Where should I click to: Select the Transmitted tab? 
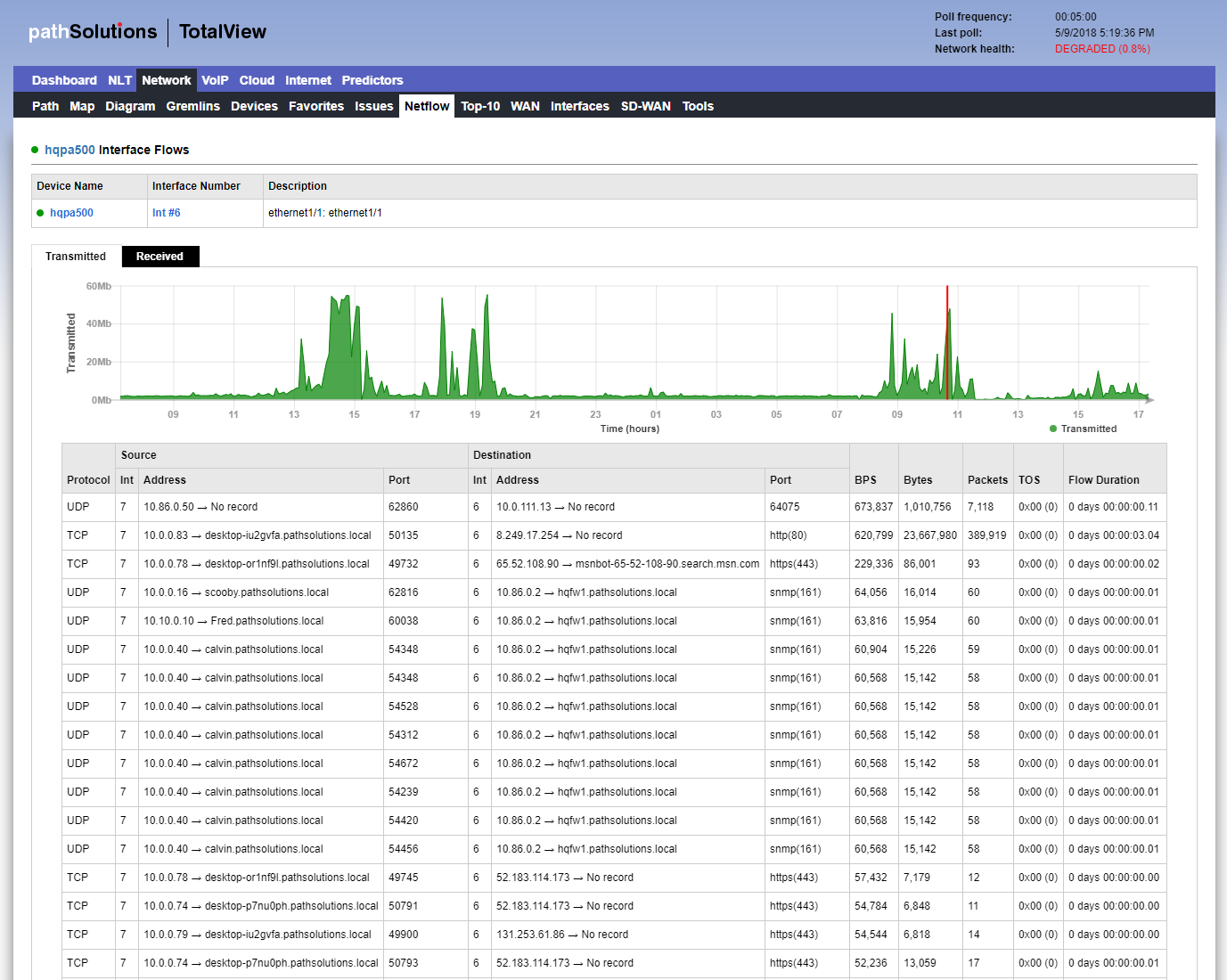[x=76, y=256]
